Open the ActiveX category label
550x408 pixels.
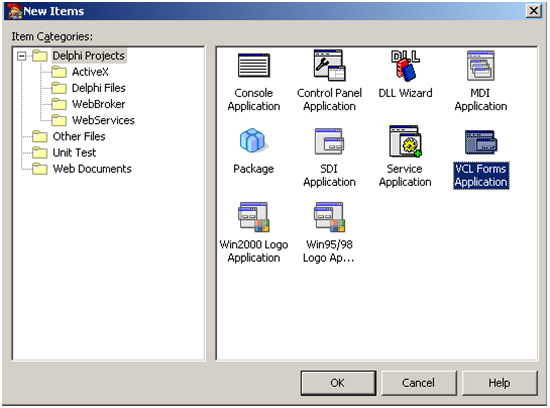click(90, 72)
